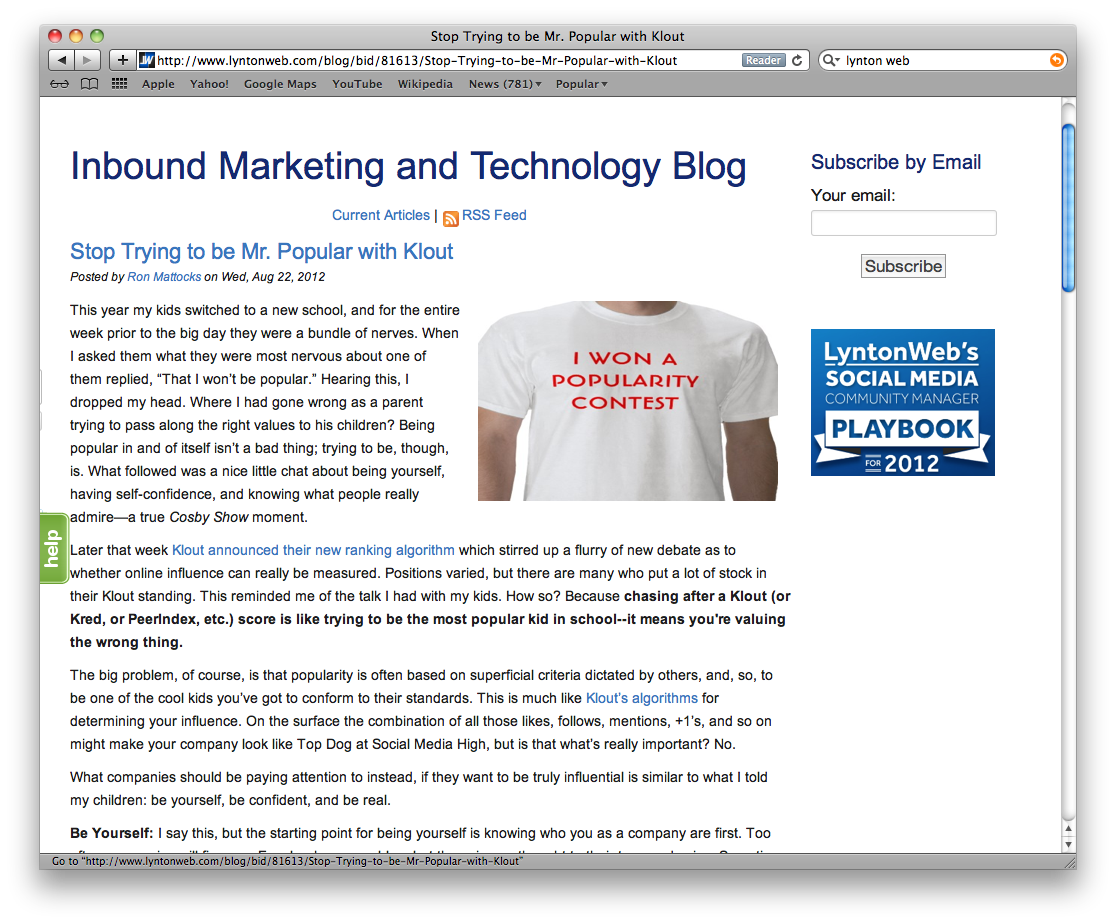This screenshot has width=1116, height=924.
Task: Click the Forward arrow button
Action: [x=88, y=61]
